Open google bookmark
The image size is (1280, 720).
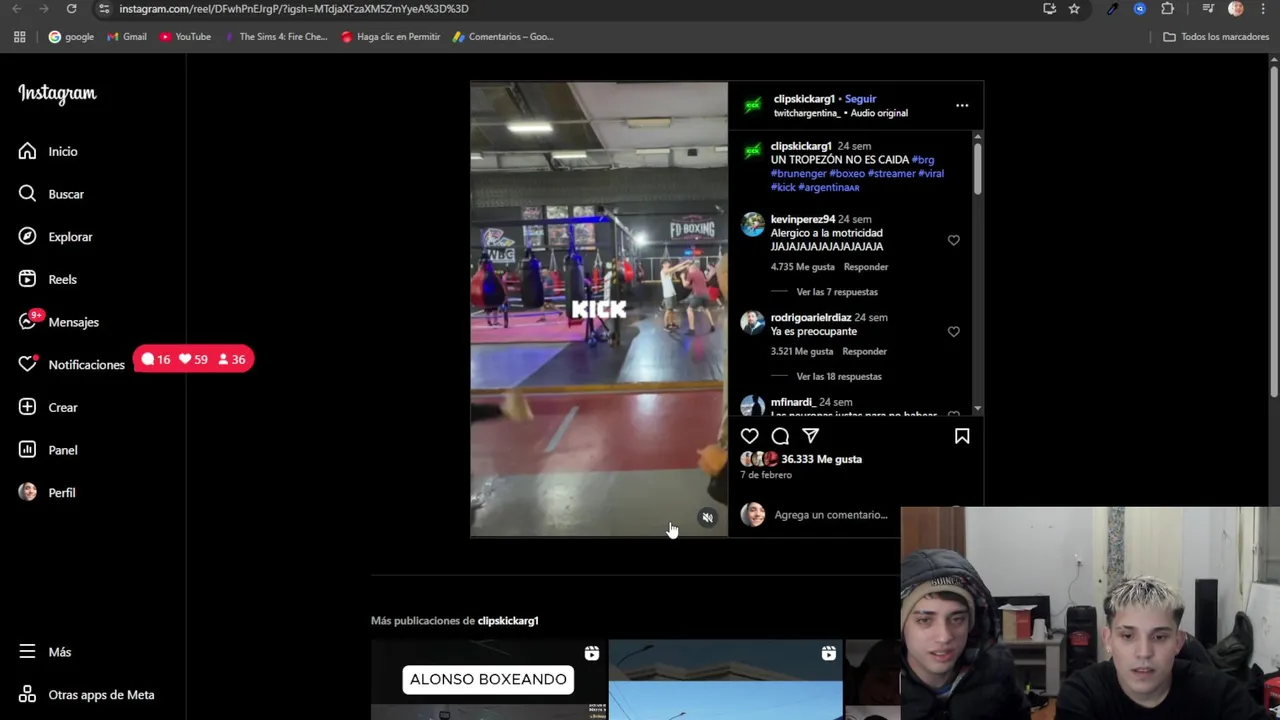(x=71, y=37)
